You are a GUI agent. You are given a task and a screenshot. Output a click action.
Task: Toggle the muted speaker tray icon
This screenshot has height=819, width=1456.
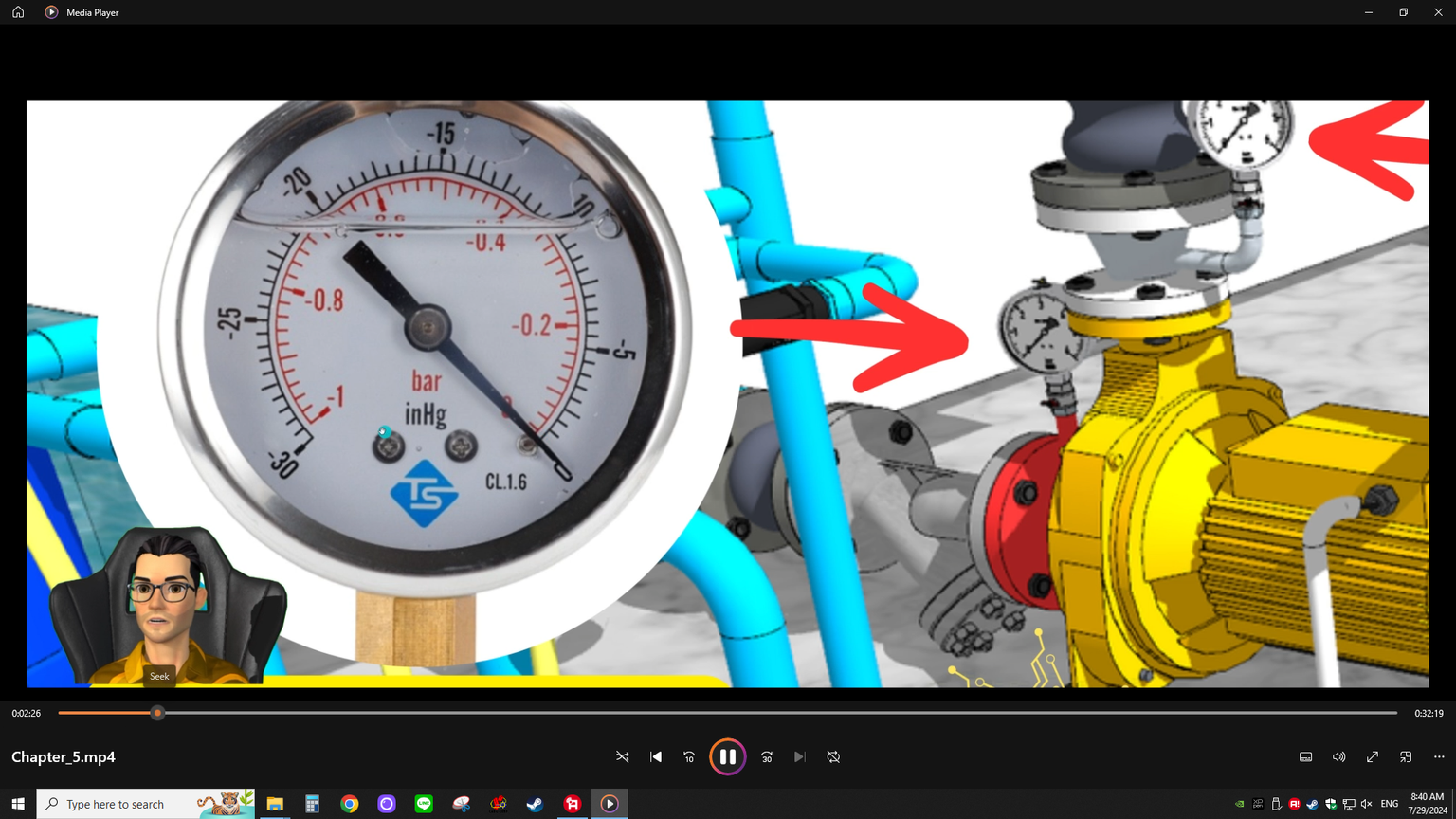(x=1366, y=804)
